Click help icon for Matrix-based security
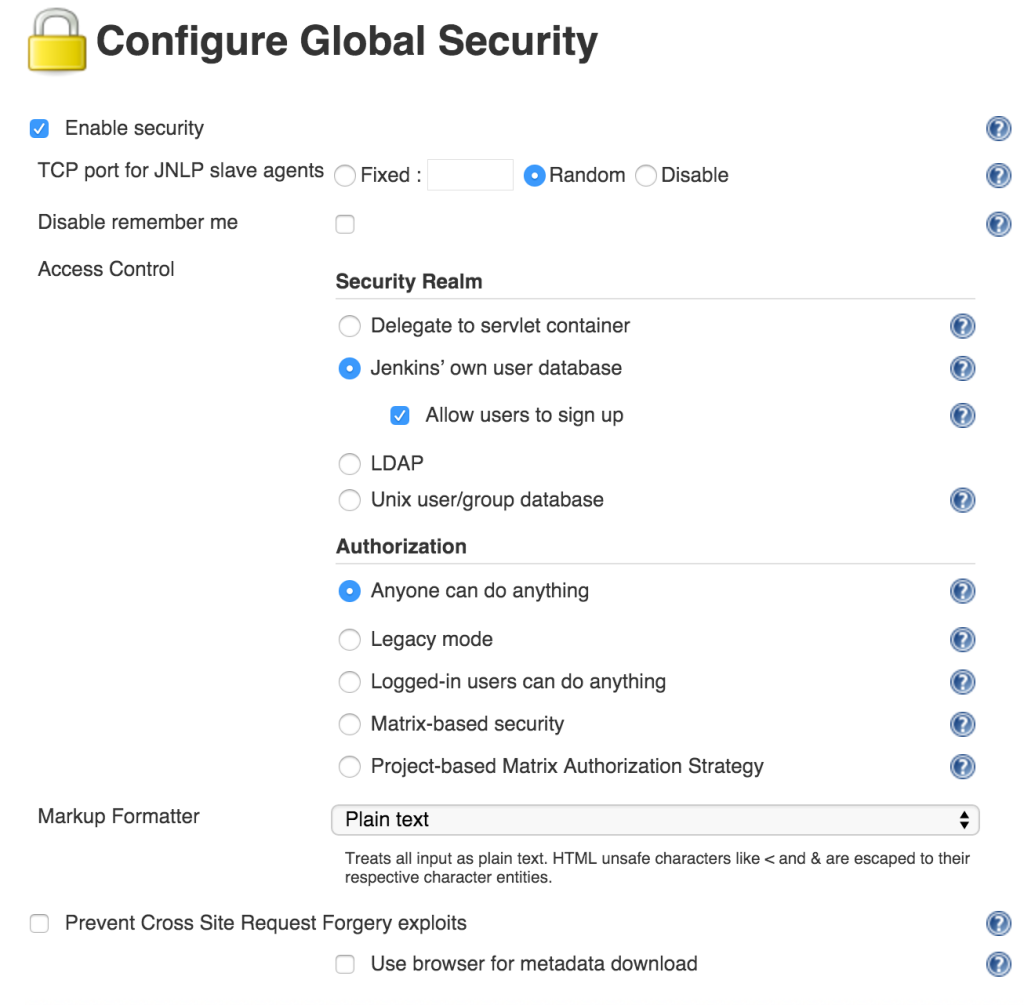Screen dimensions: 1024x1005 pos(962,724)
